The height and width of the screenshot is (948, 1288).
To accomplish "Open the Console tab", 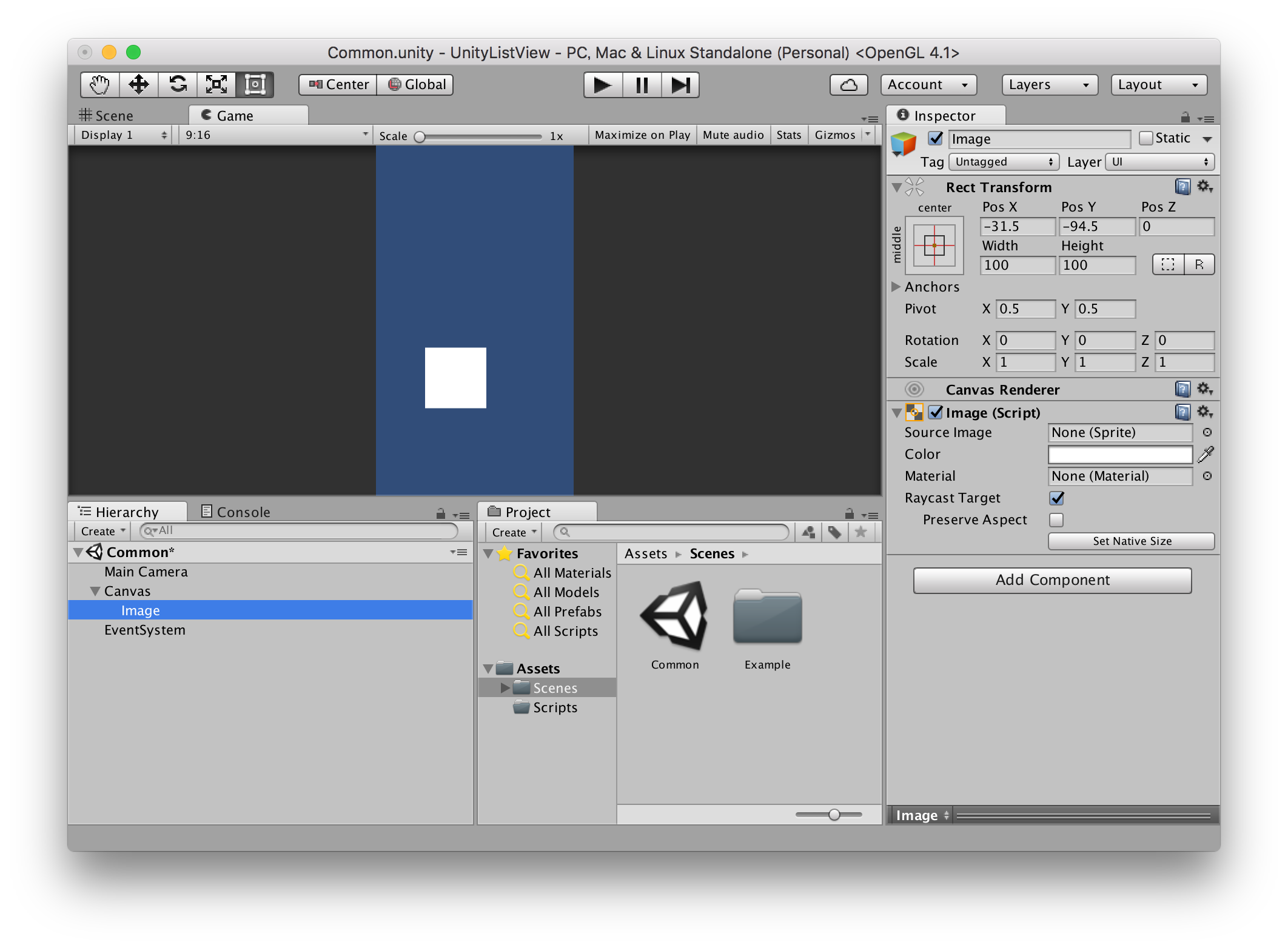I will [236, 512].
